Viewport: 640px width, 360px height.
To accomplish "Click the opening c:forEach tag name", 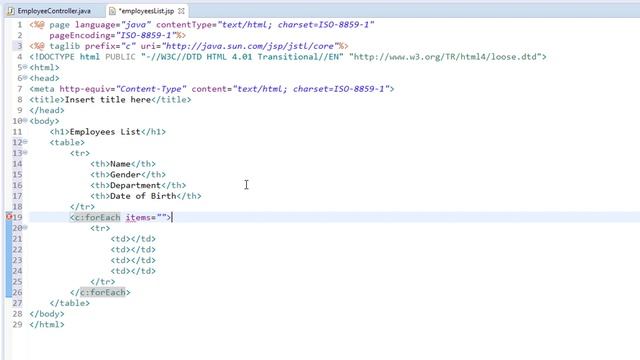I will point(98,218).
